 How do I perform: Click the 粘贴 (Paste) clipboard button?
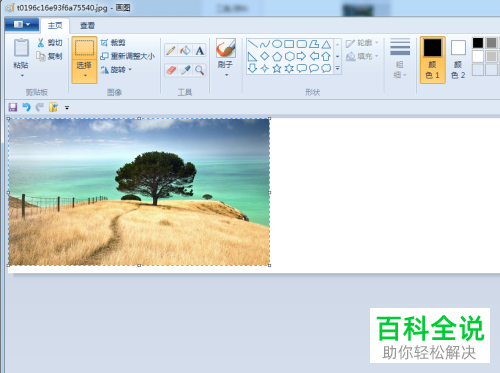click(x=21, y=53)
